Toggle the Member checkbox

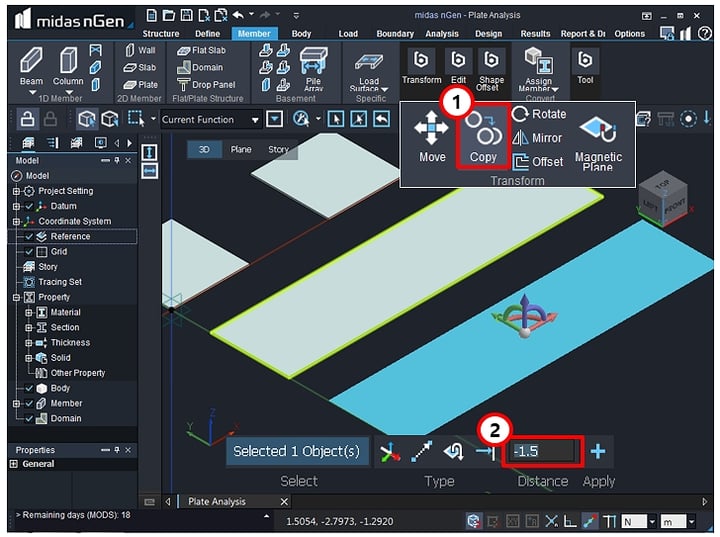click(29, 403)
